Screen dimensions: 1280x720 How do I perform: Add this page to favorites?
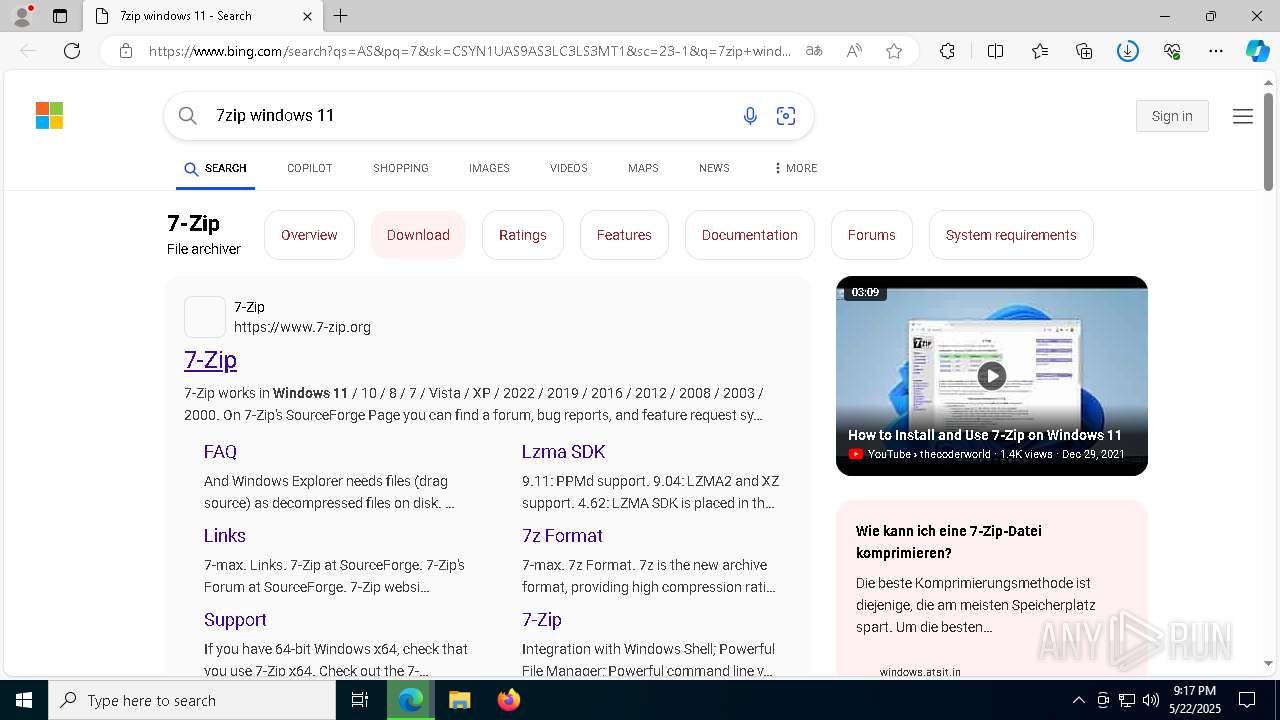point(894,51)
